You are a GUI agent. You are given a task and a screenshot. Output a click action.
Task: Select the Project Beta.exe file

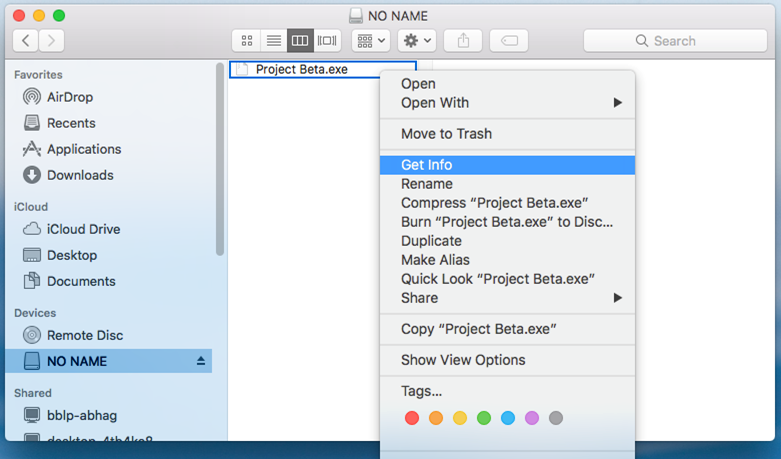click(300, 69)
